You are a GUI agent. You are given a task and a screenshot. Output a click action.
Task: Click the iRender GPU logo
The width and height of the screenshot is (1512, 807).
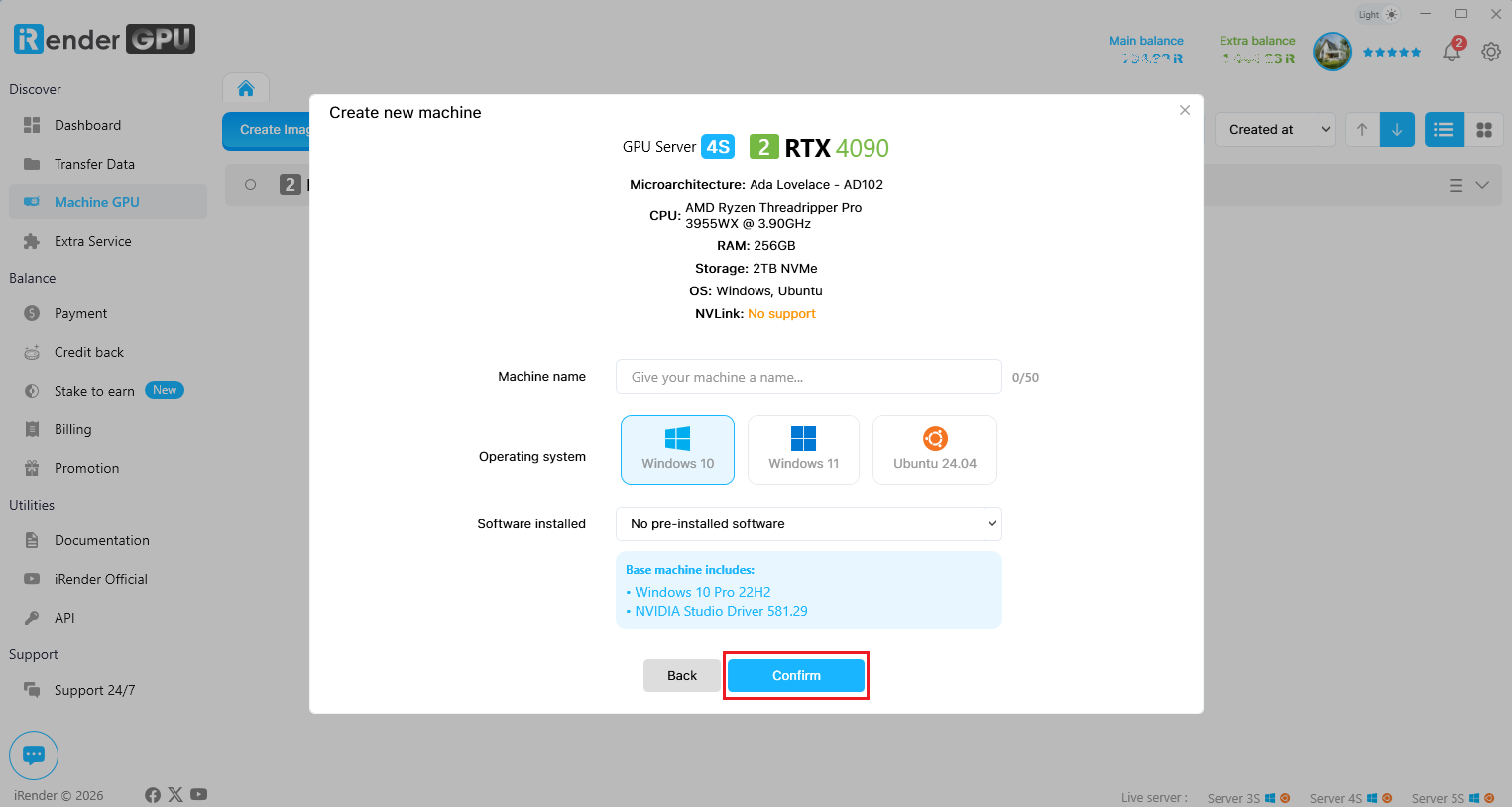point(104,39)
